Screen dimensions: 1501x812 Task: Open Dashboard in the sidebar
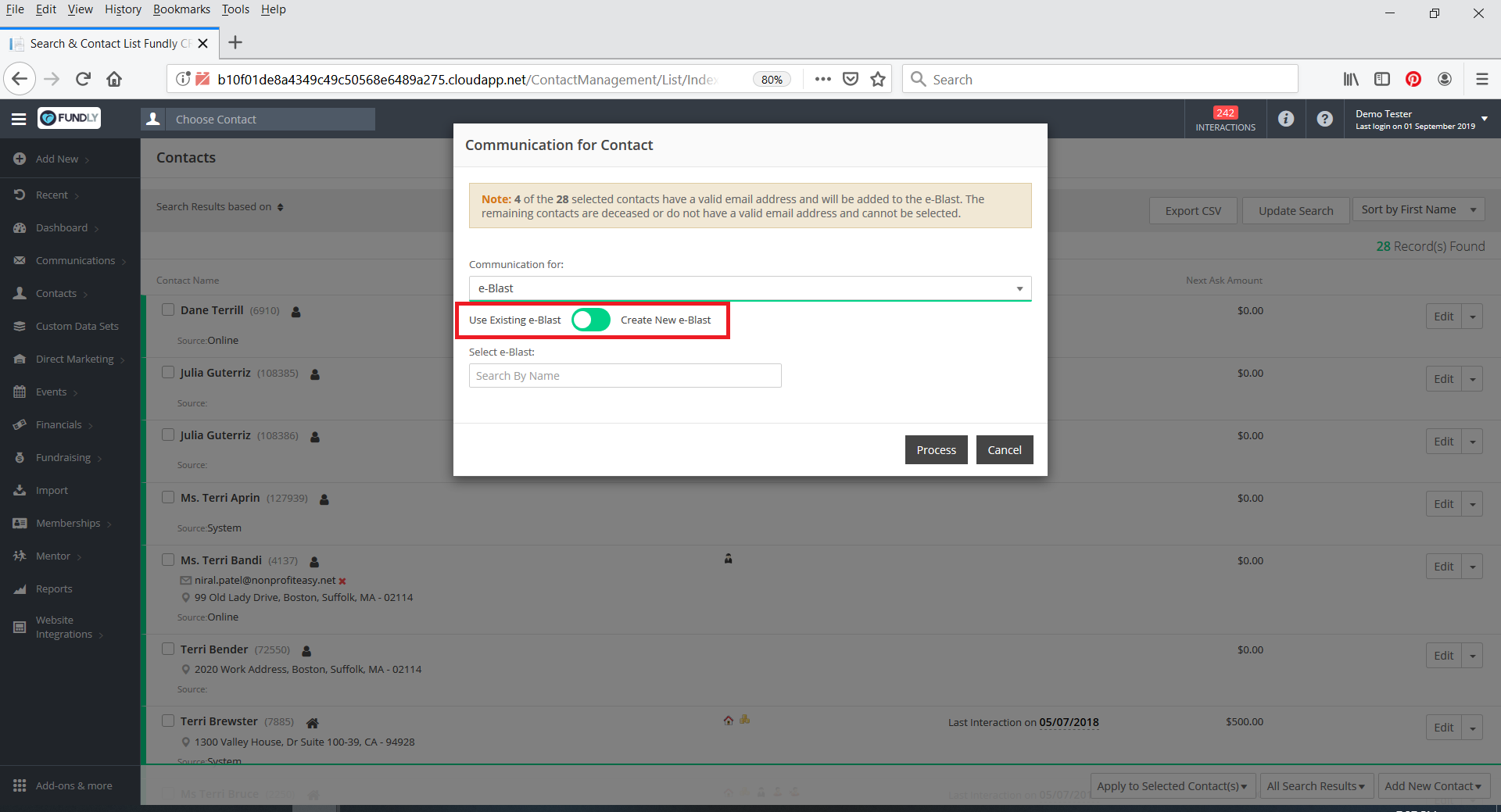coord(62,227)
